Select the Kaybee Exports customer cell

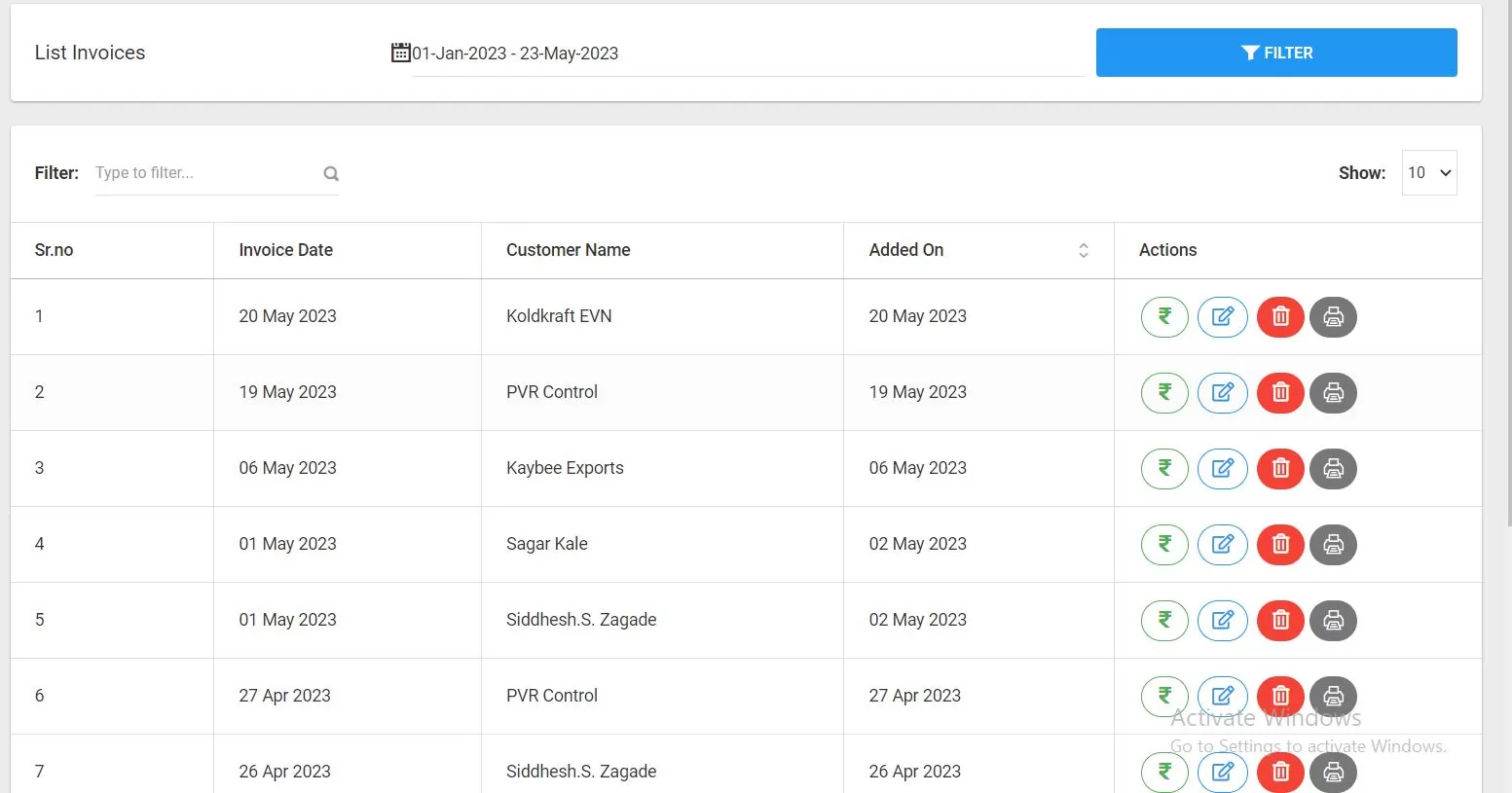[x=662, y=468]
